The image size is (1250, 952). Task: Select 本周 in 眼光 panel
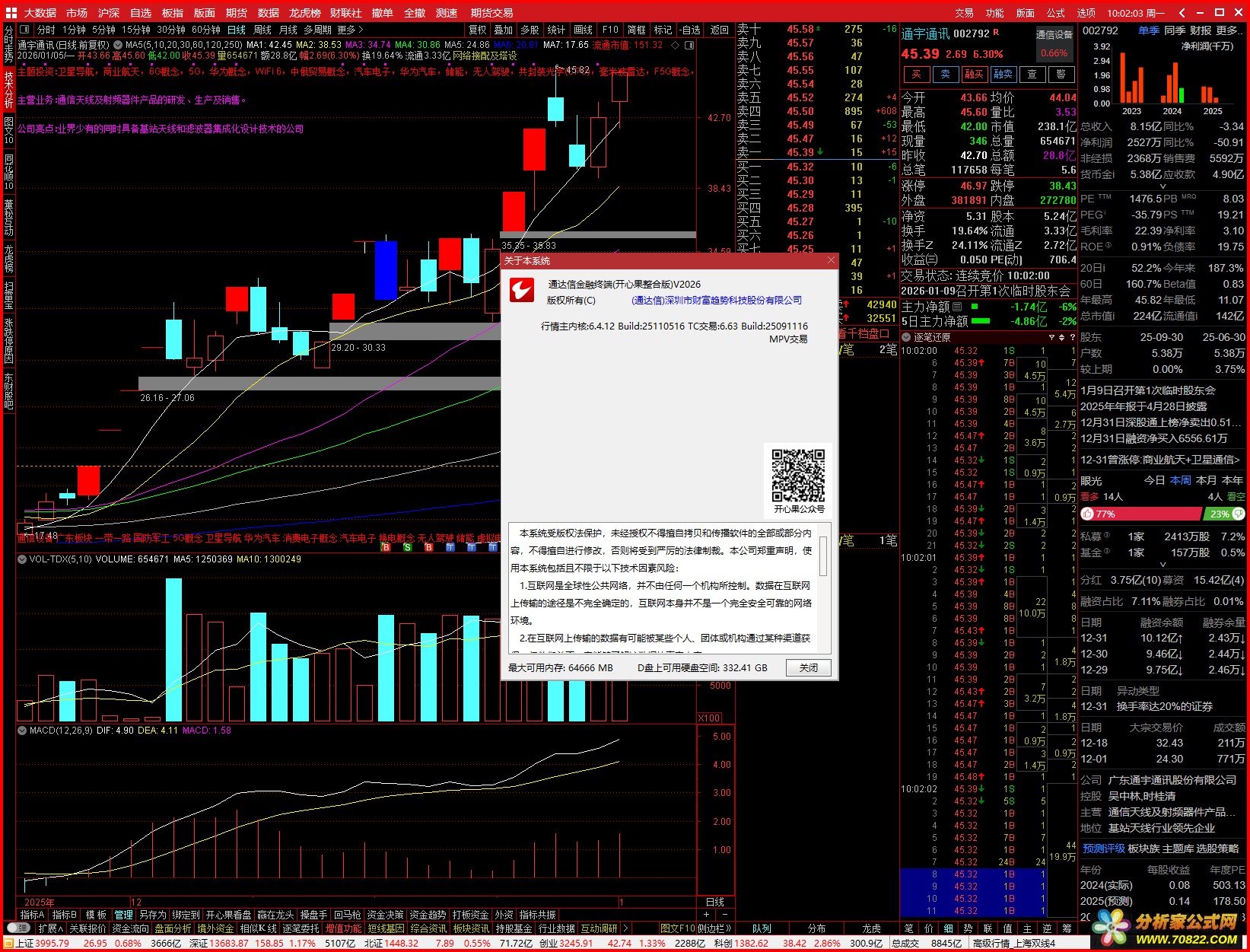(x=1181, y=480)
